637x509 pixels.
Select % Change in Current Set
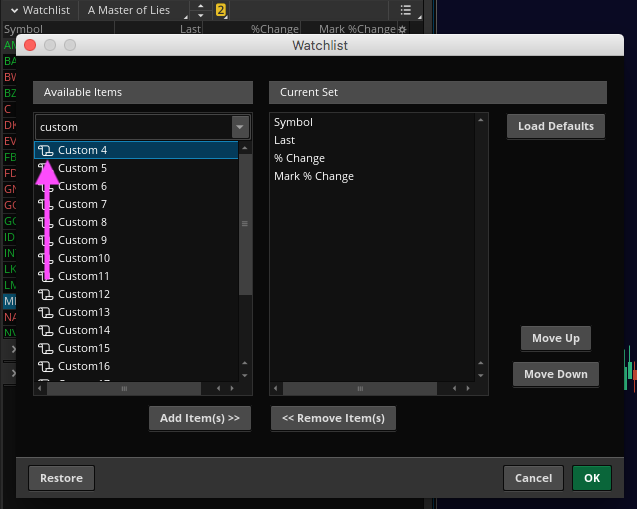tap(299, 158)
